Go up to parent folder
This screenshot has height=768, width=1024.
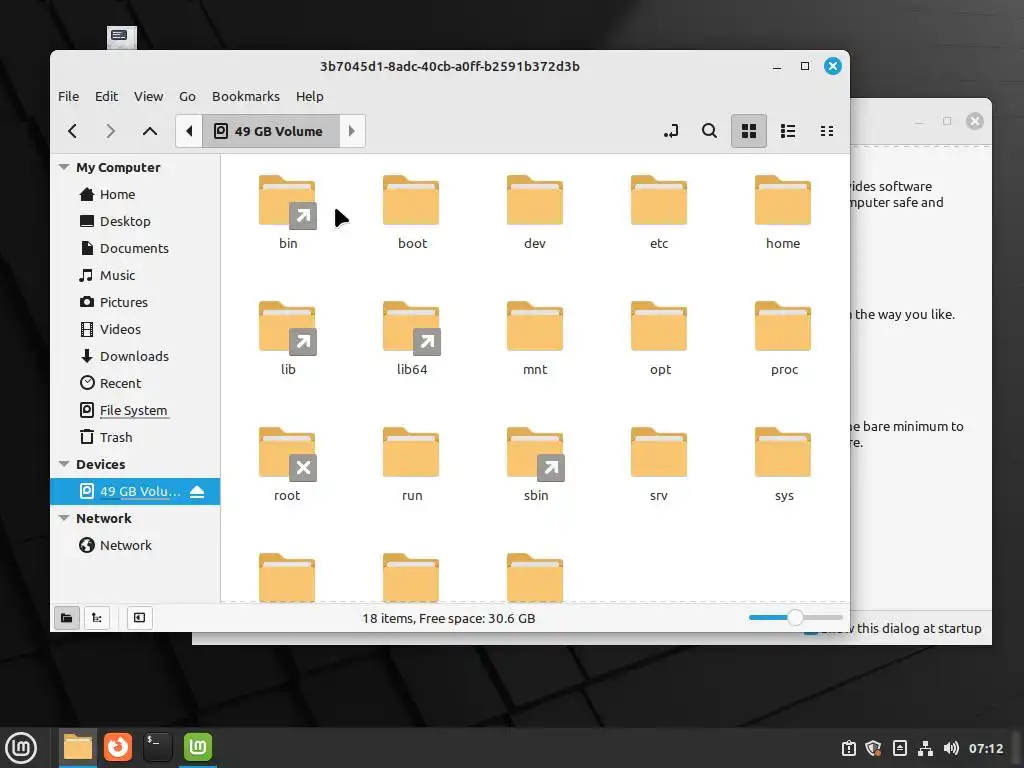pos(150,131)
